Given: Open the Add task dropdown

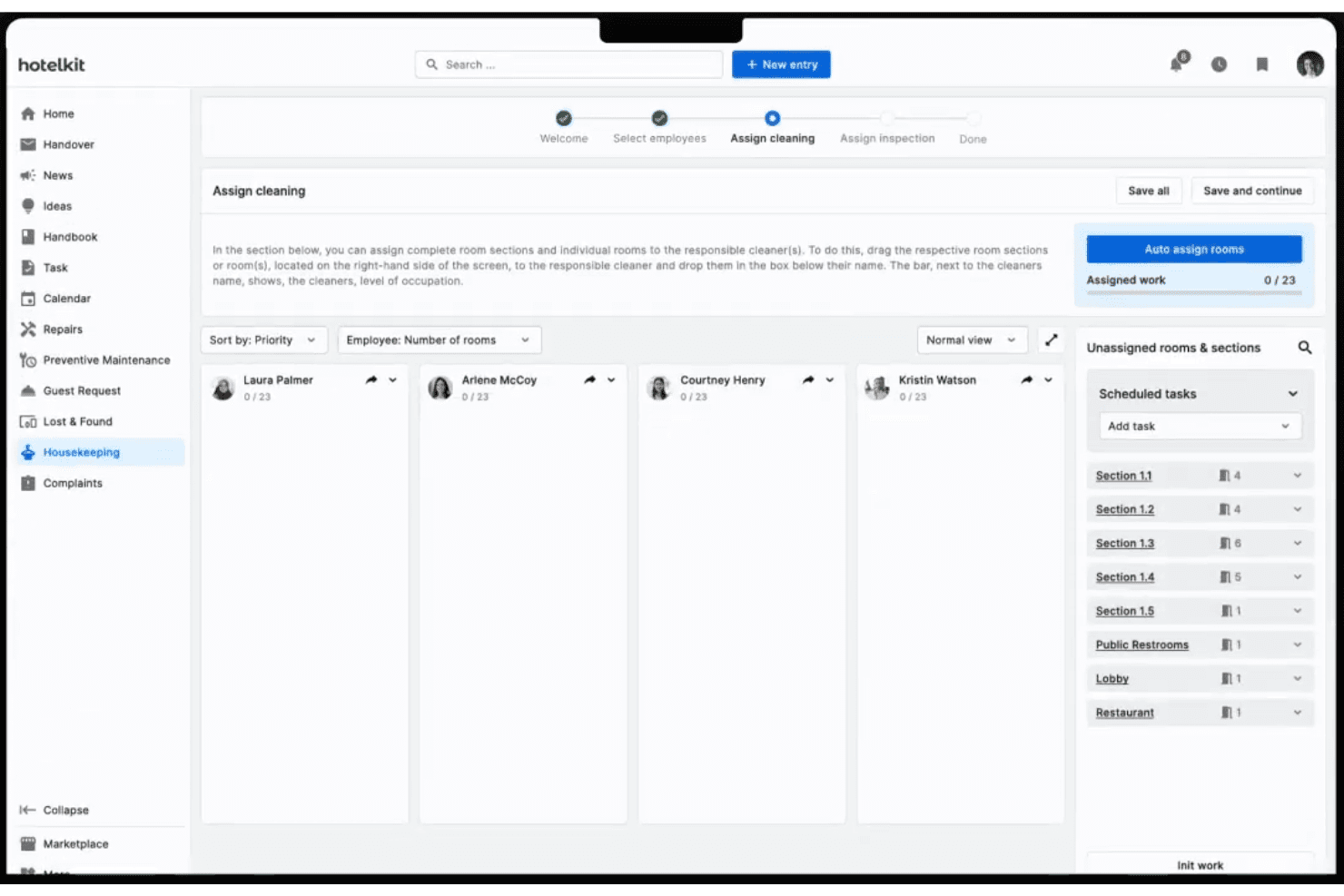Looking at the screenshot, I should [x=1200, y=426].
